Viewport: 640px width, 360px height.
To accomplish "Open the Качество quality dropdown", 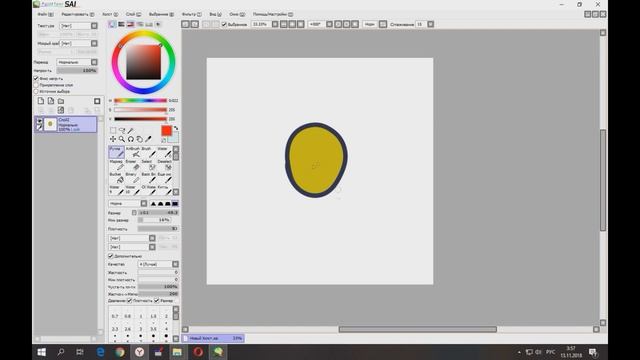I will click(158, 264).
